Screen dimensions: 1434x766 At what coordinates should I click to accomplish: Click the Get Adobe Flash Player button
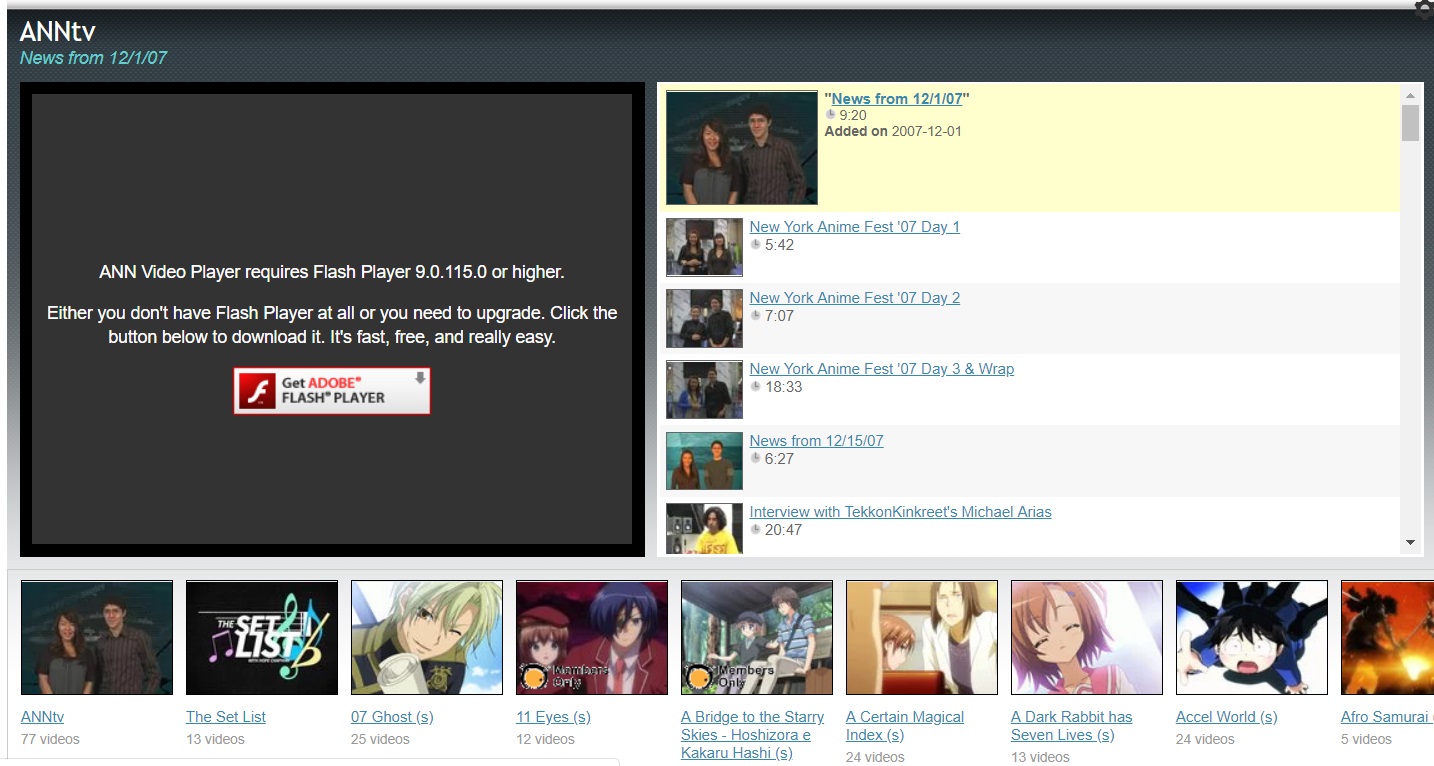pyautogui.click(x=332, y=390)
